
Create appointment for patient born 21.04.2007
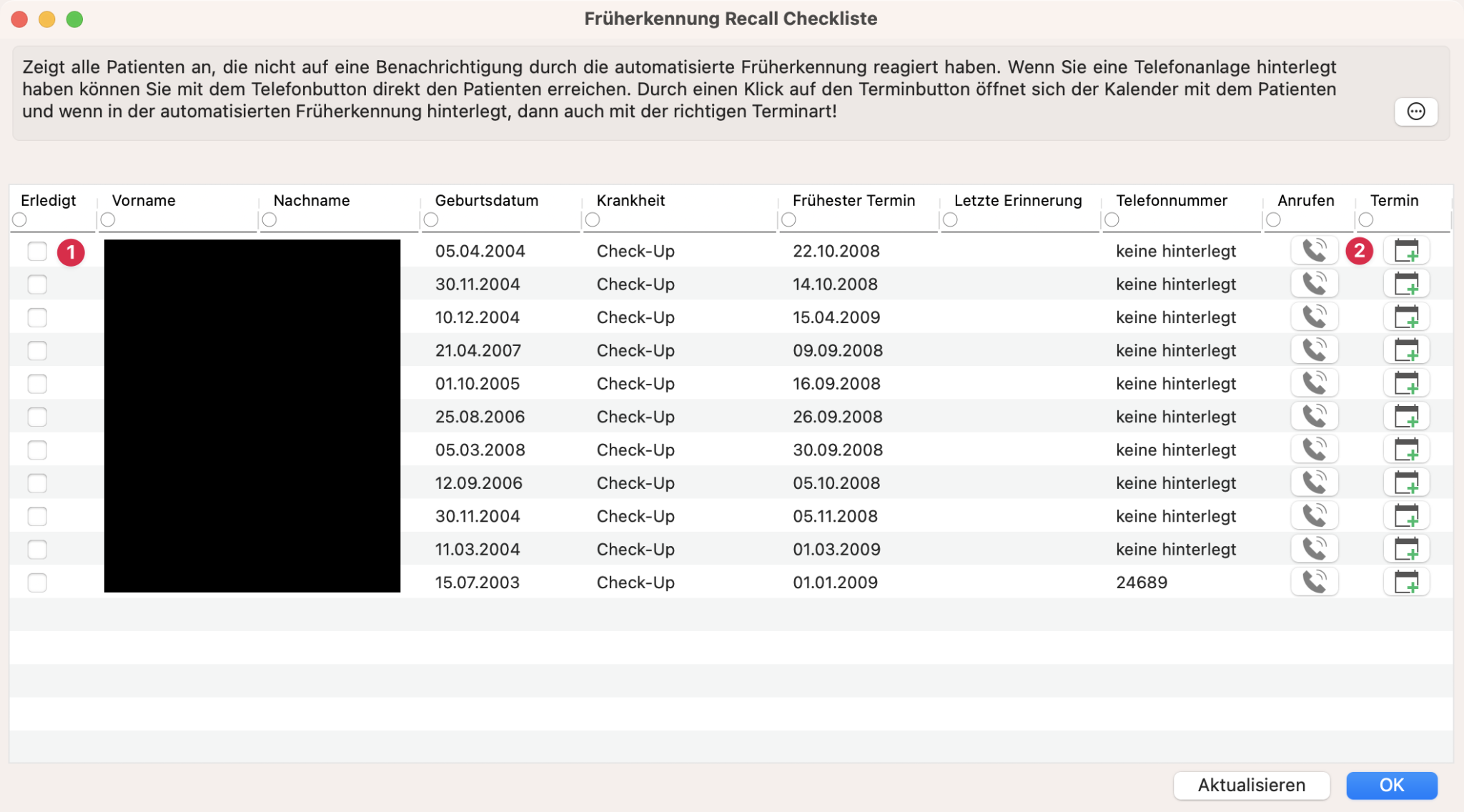tap(1406, 350)
